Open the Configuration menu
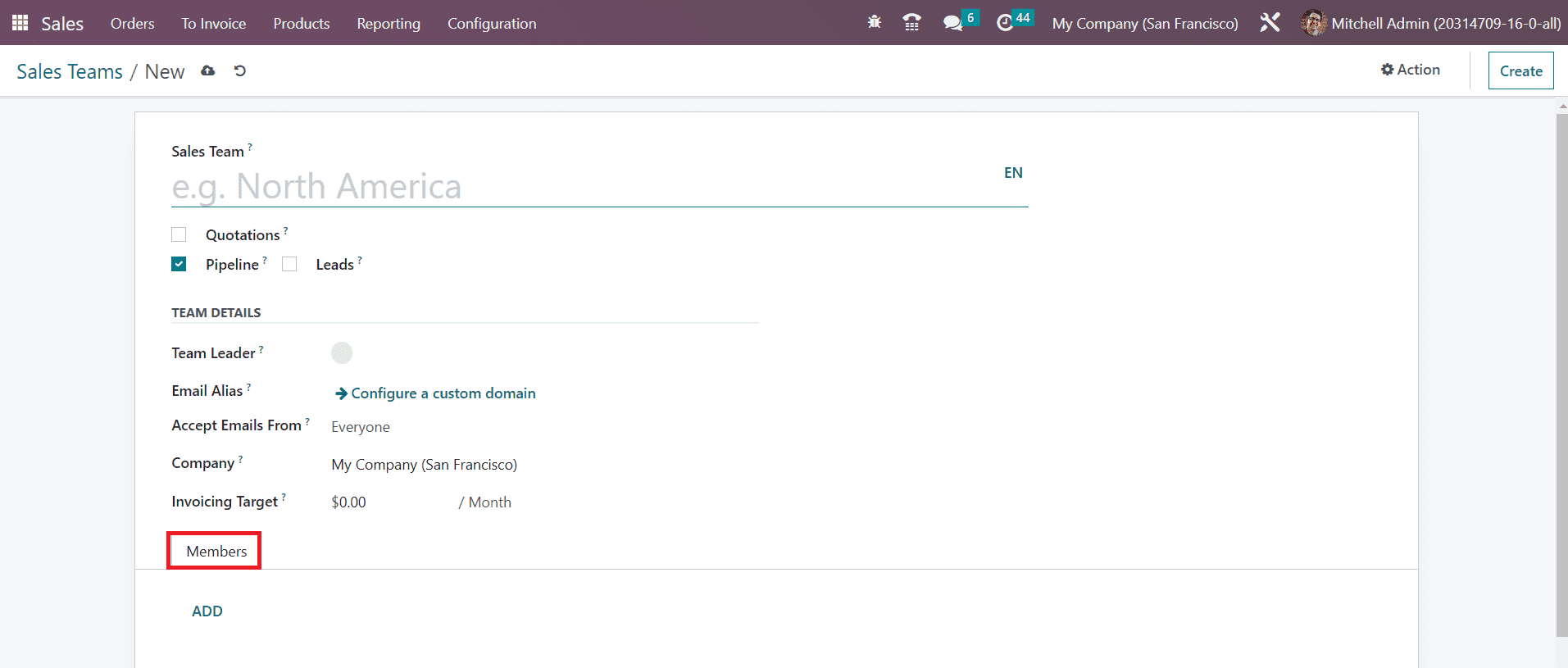 [x=492, y=24]
